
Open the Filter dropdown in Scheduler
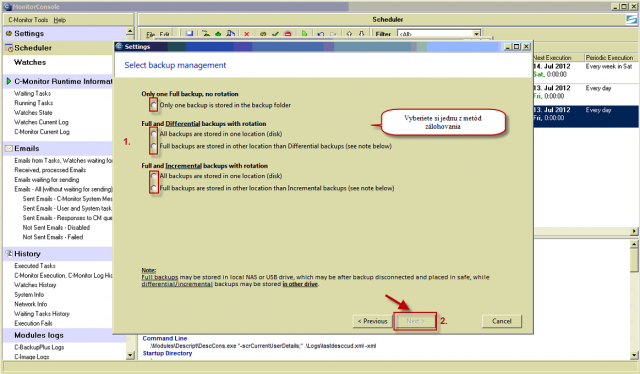[476, 34]
